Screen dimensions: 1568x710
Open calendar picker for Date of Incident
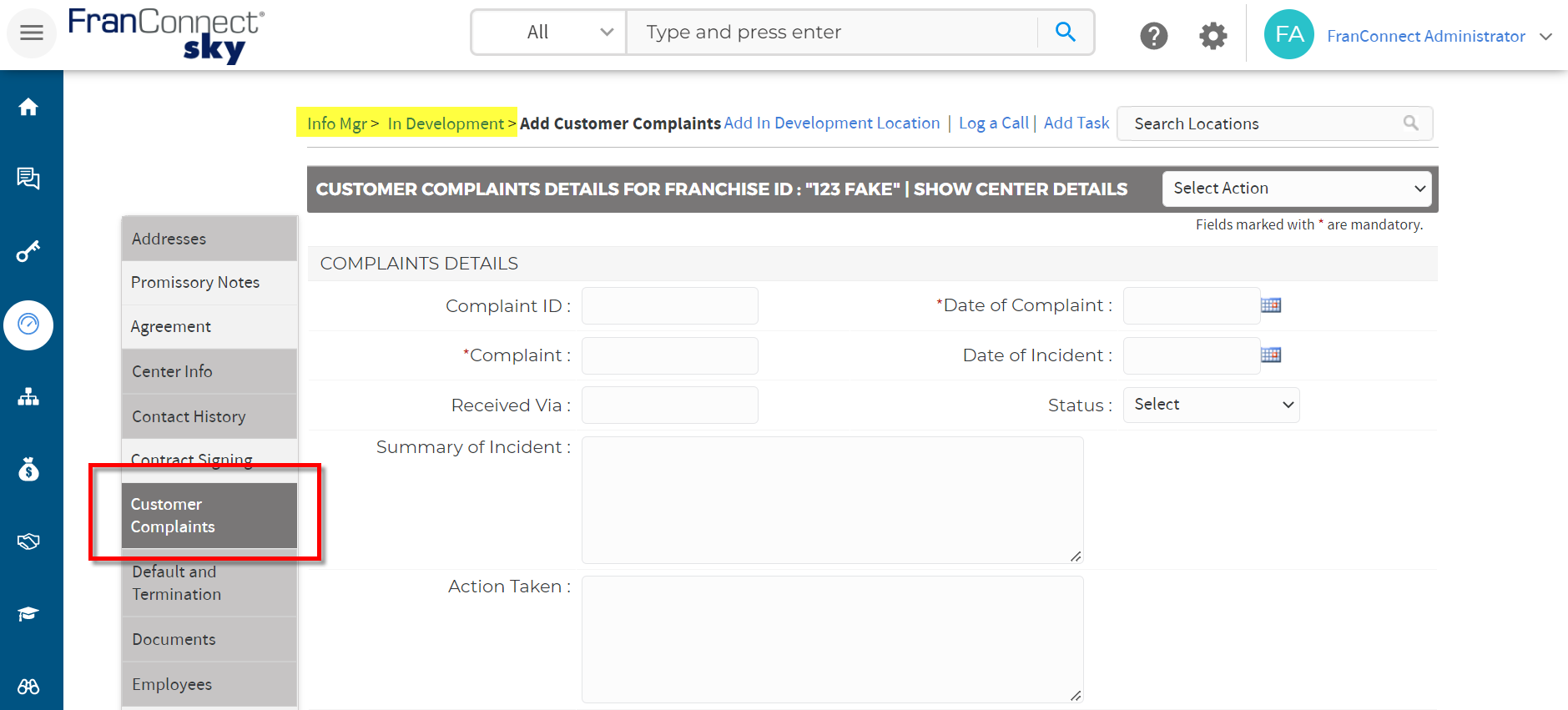coord(1270,355)
